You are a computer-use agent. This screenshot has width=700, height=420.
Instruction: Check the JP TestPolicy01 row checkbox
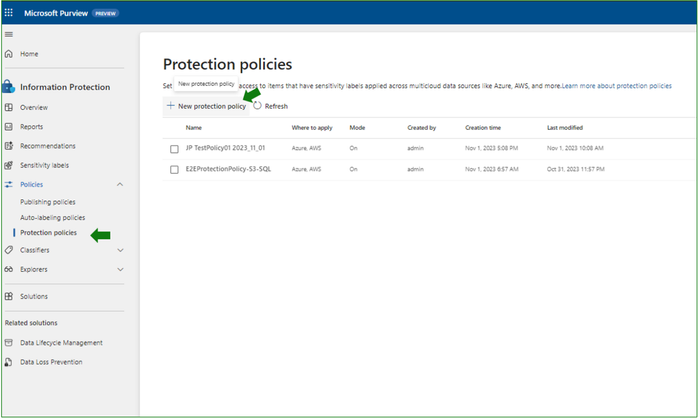174,148
